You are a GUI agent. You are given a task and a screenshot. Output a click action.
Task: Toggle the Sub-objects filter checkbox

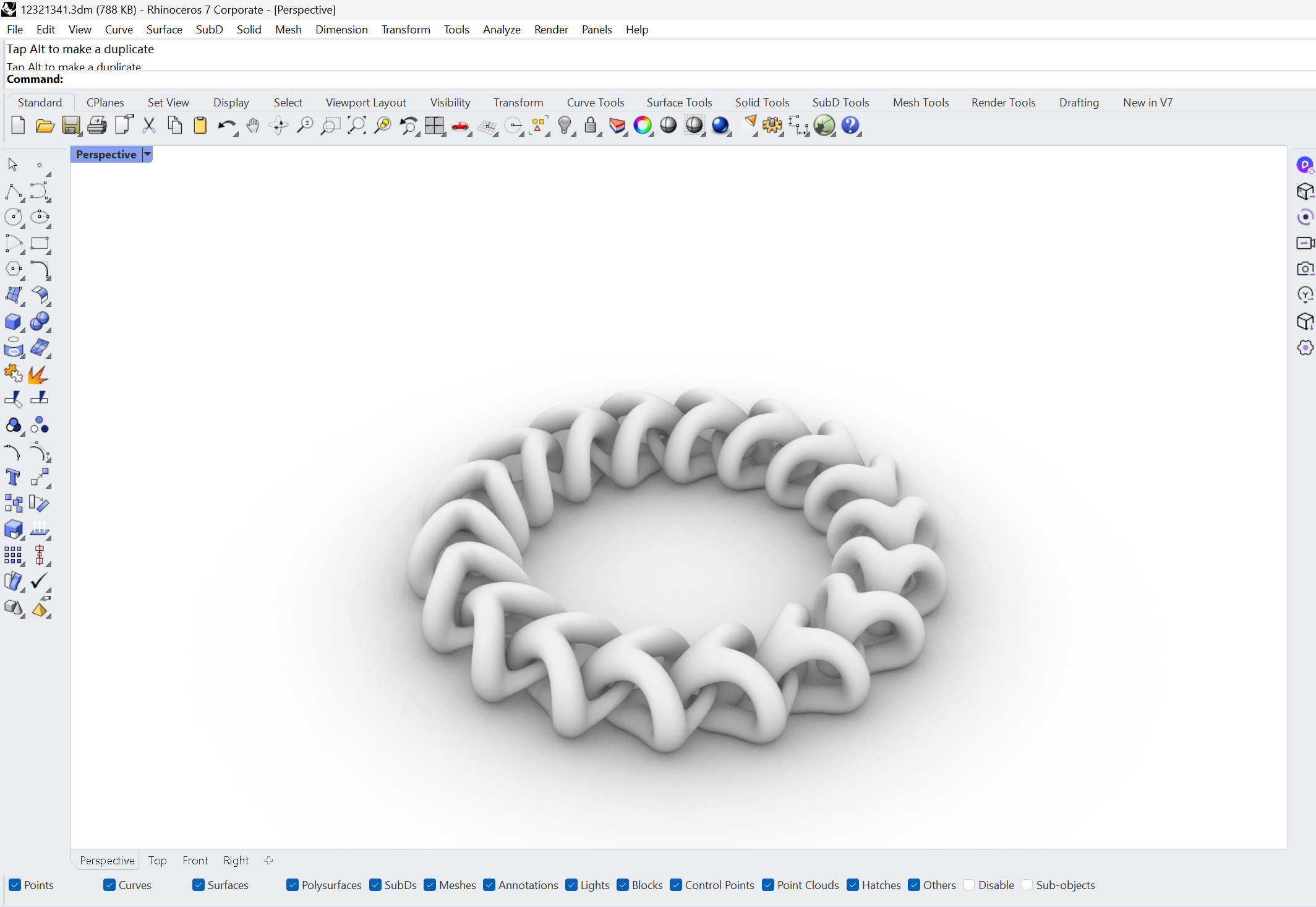[1027, 885]
